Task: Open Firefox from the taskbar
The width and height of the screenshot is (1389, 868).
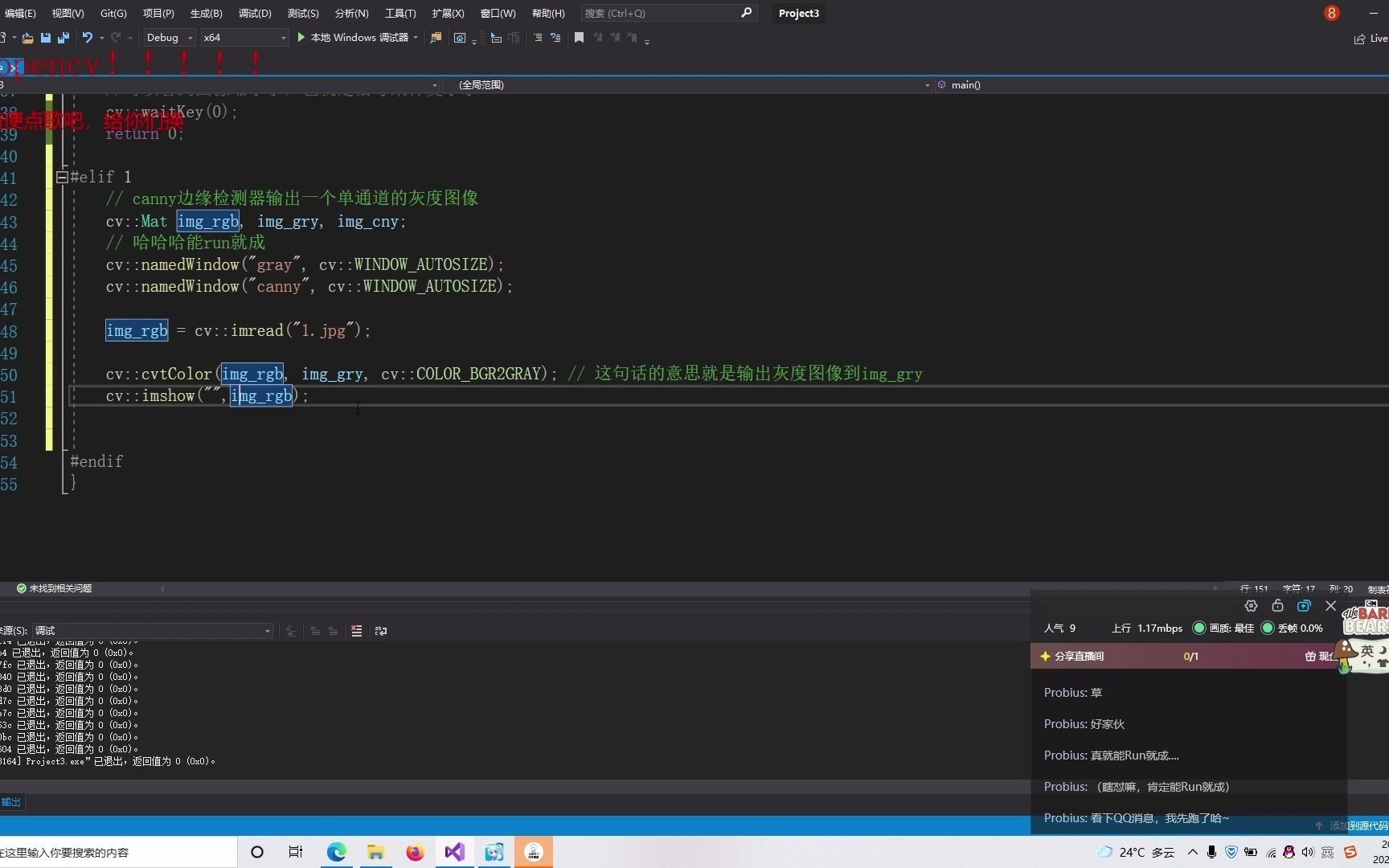Action: point(415,852)
